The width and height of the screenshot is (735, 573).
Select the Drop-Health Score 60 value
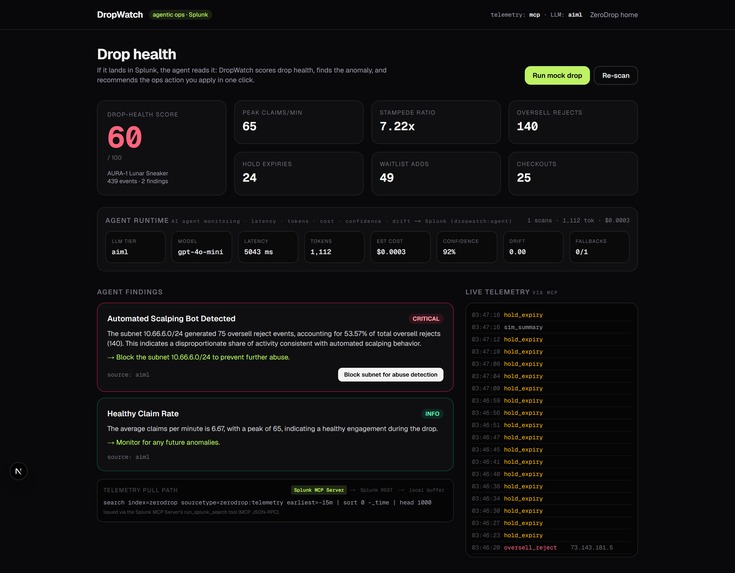click(125, 137)
